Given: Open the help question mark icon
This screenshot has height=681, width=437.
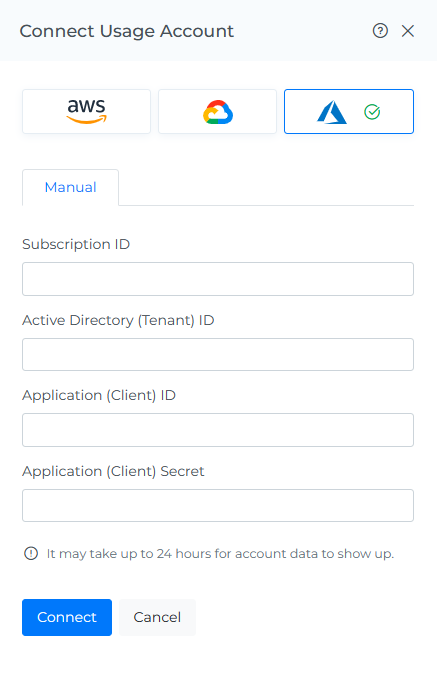Looking at the screenshot, I should tap(380, 31).
